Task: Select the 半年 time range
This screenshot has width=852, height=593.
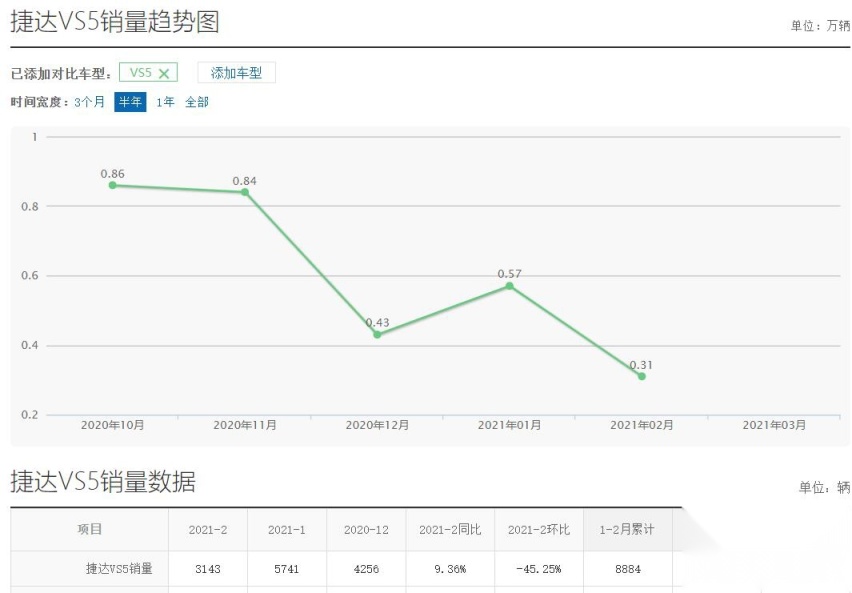Action: coord(130,102)
